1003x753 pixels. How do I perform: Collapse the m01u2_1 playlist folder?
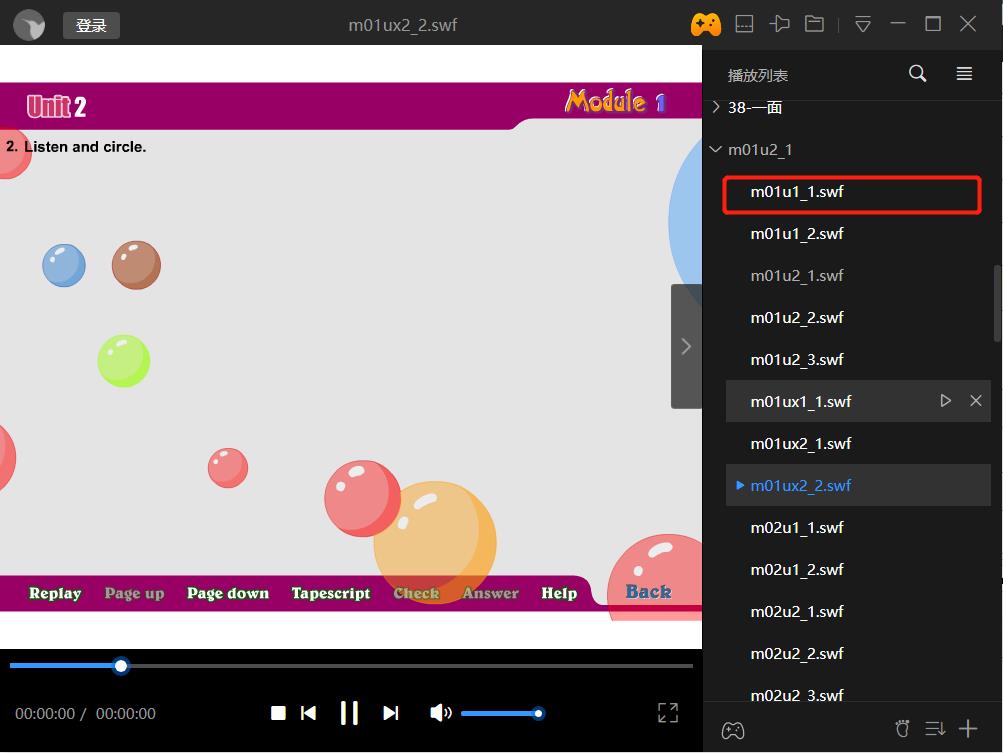point(715,150)
